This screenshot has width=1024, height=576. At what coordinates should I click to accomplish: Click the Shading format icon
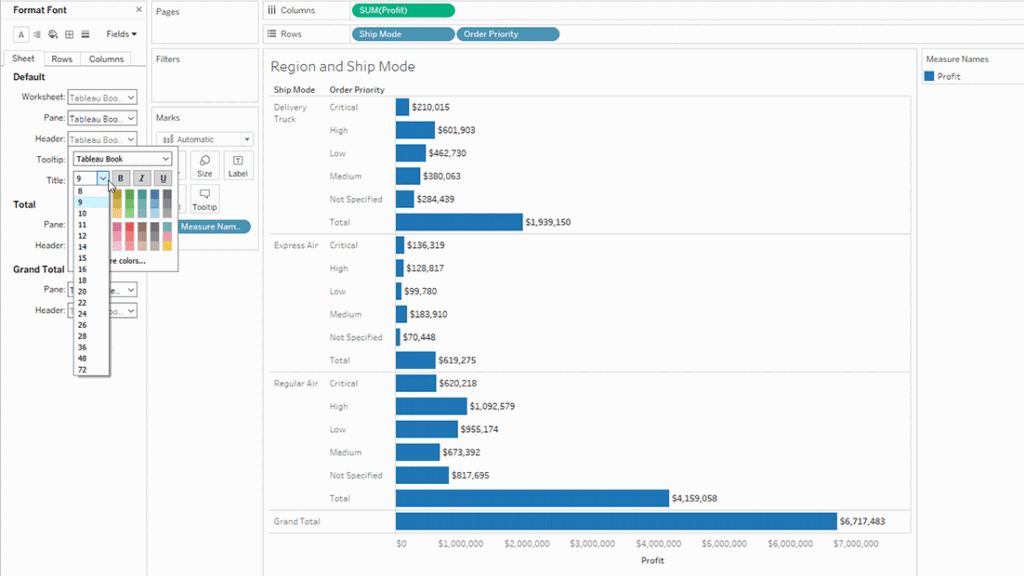point(52,33)
